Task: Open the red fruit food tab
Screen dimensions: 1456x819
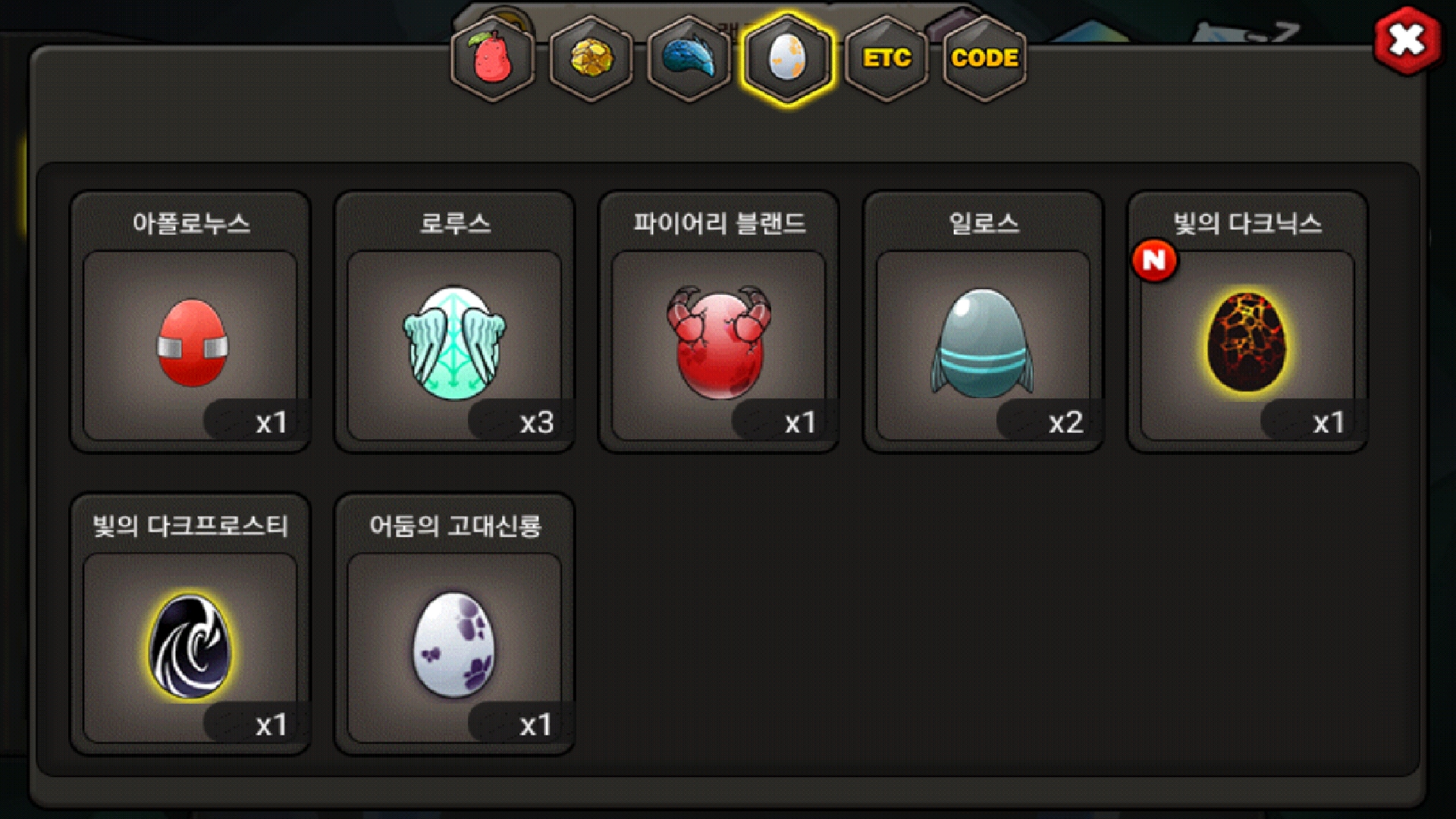Action: [492, 58]
